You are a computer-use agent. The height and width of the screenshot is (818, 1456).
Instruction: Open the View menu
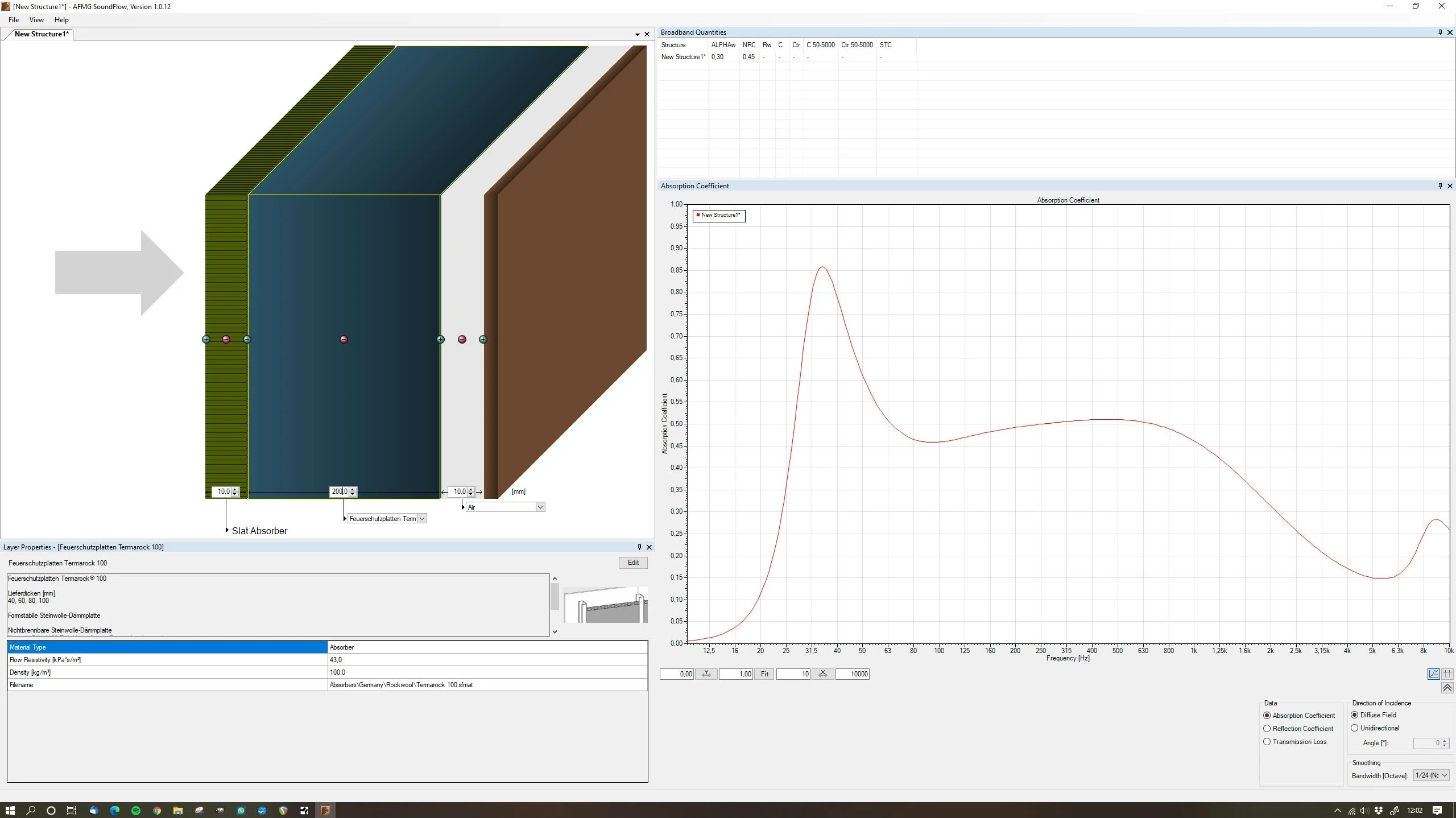pos(36,20)
